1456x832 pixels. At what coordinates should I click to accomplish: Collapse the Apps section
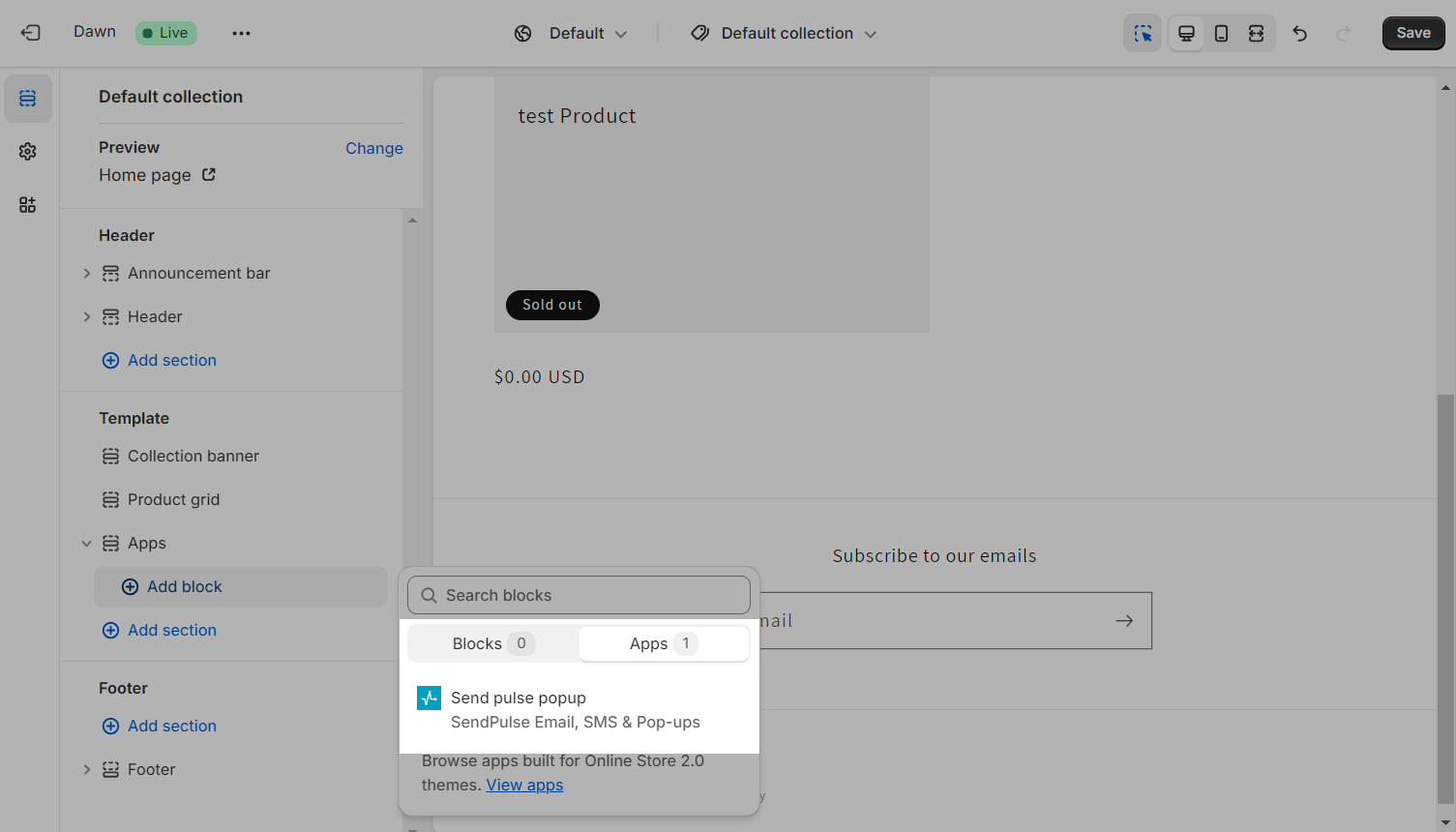coord(87,544)
